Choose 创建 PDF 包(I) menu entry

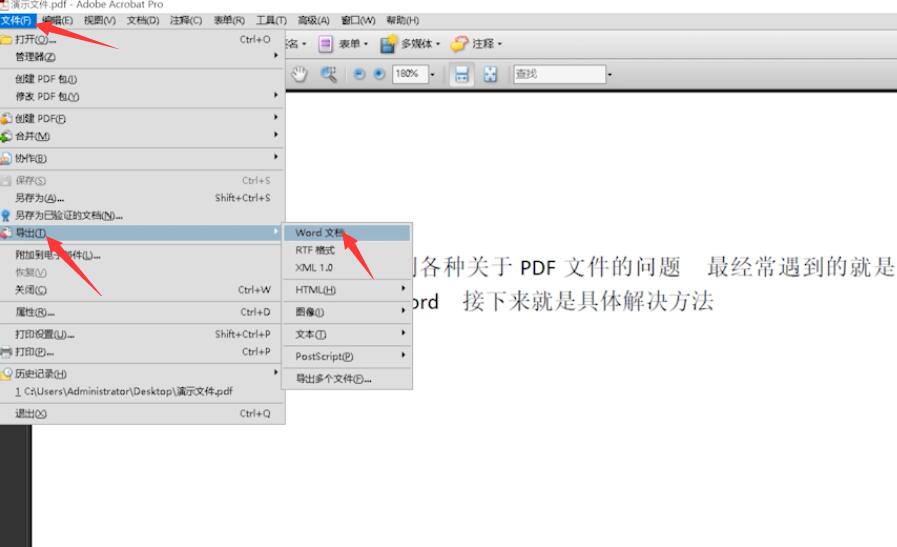point(142,79)
